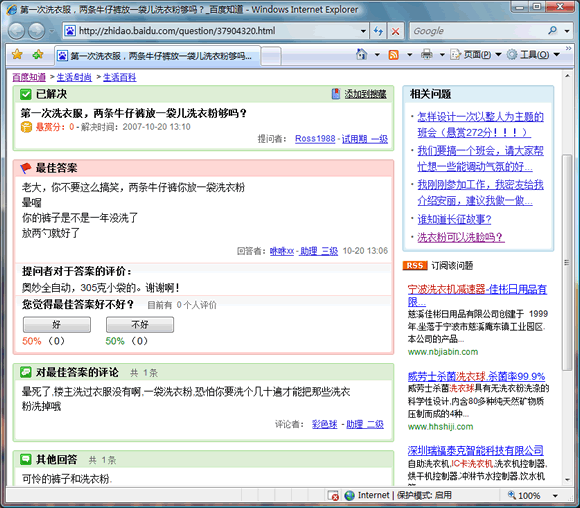Open recent pages dropdown beside Forward arrow
This screenshot has height=508, width=580.
click(52, 31)
